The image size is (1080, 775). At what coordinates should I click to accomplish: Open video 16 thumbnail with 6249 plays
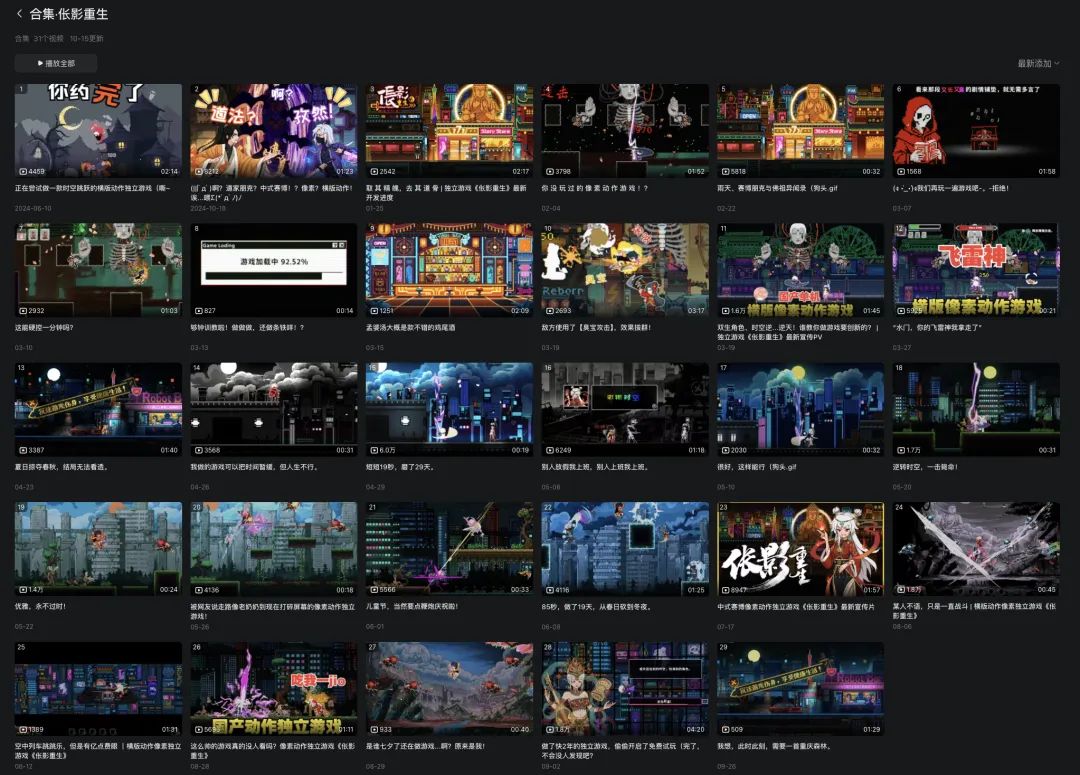tap(625, 410)
